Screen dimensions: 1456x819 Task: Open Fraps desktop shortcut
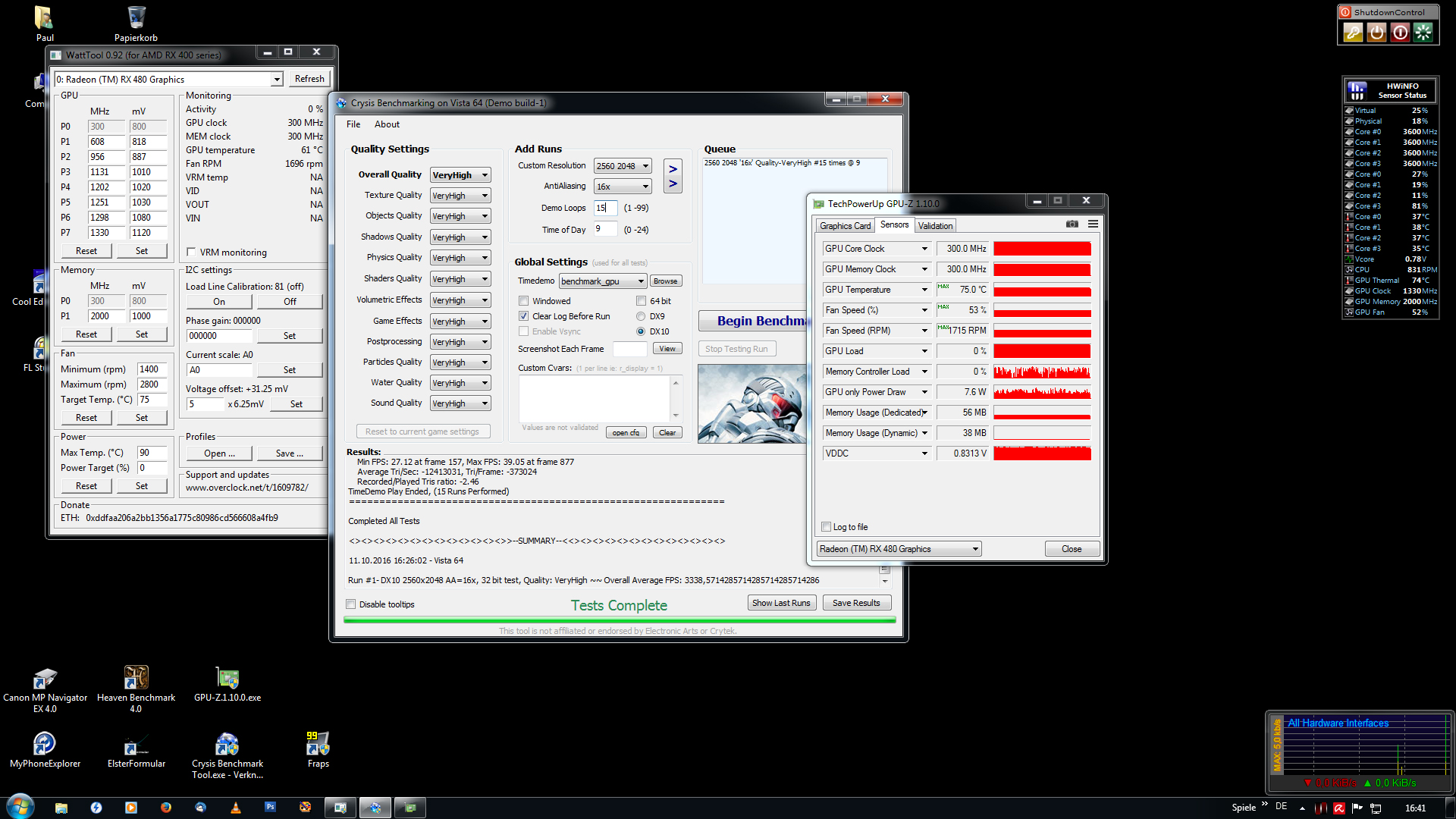(x=318, y=744)
